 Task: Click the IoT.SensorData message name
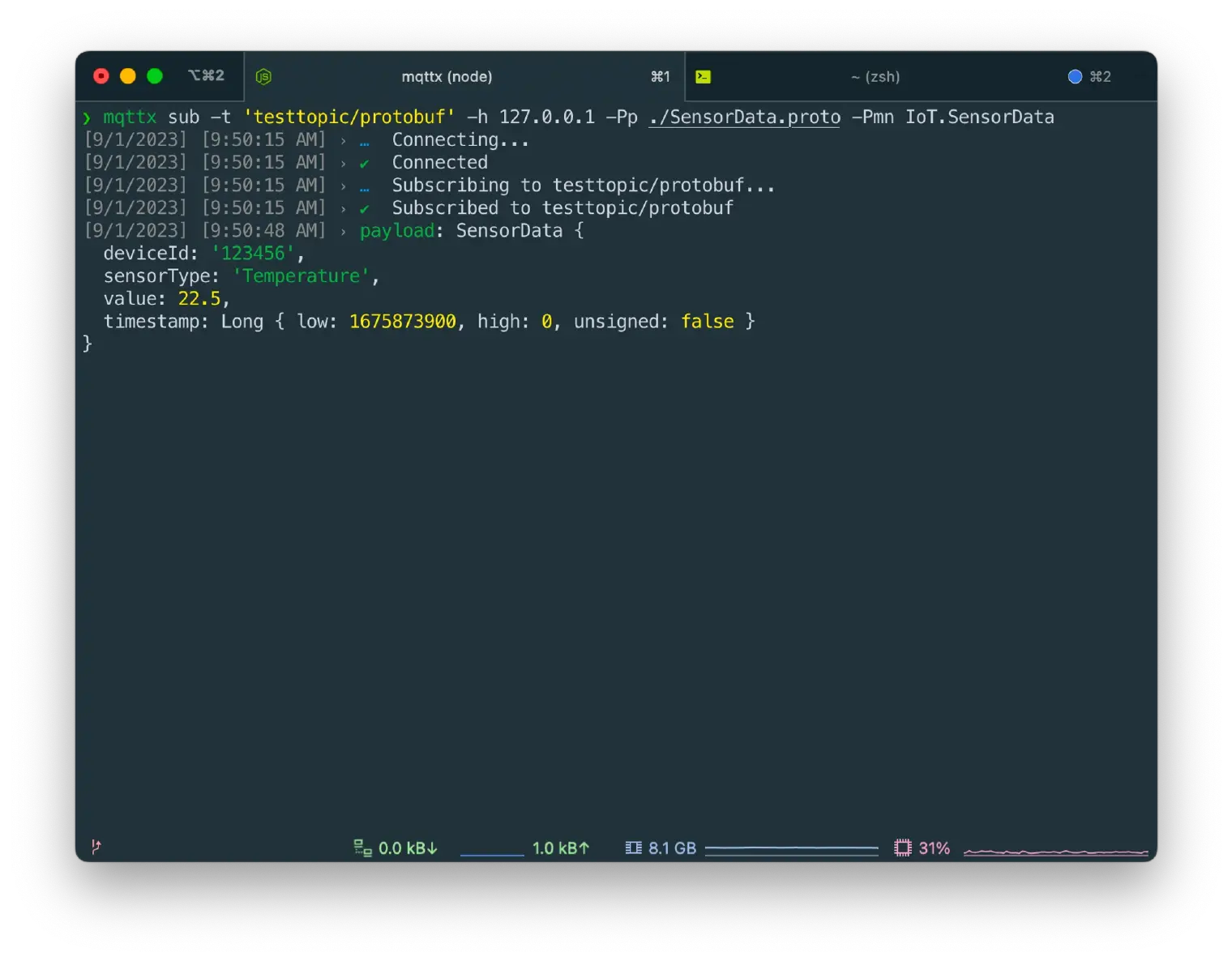click(x=979, y=117)
